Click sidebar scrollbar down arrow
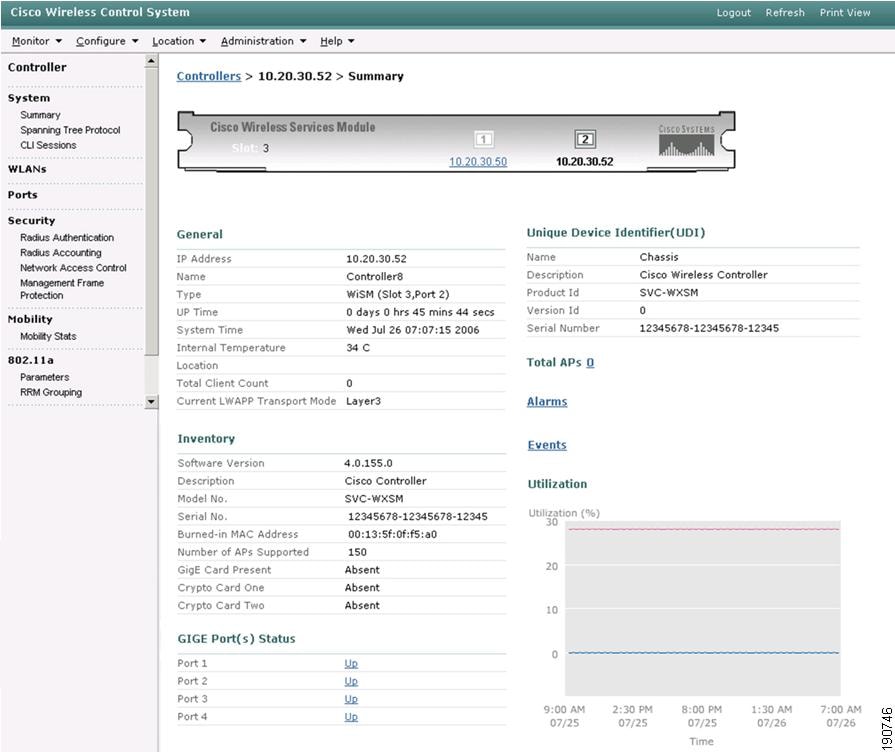895x752 pixels. click(x=151, y=401)
